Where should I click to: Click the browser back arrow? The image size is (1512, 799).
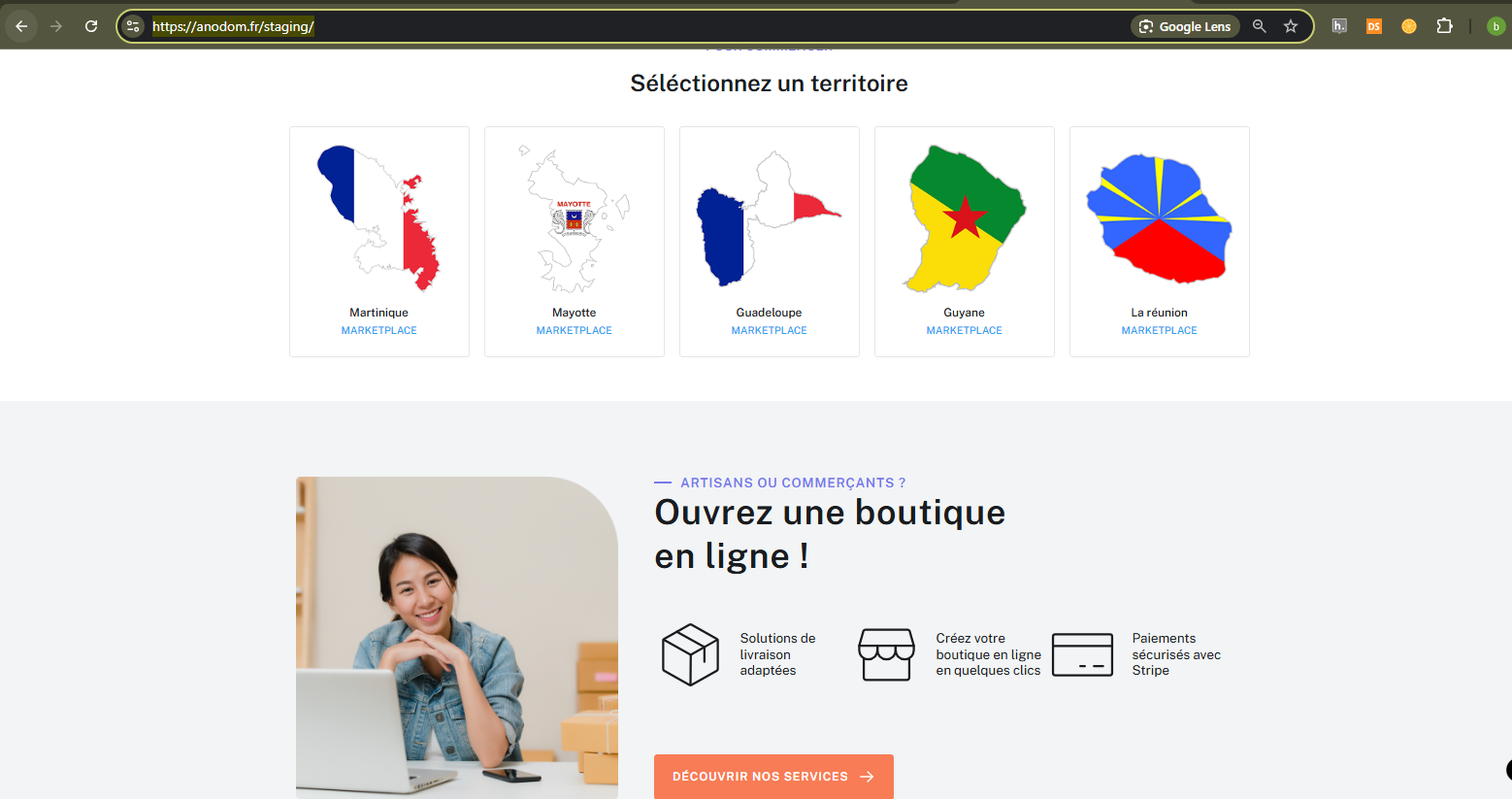21,26
